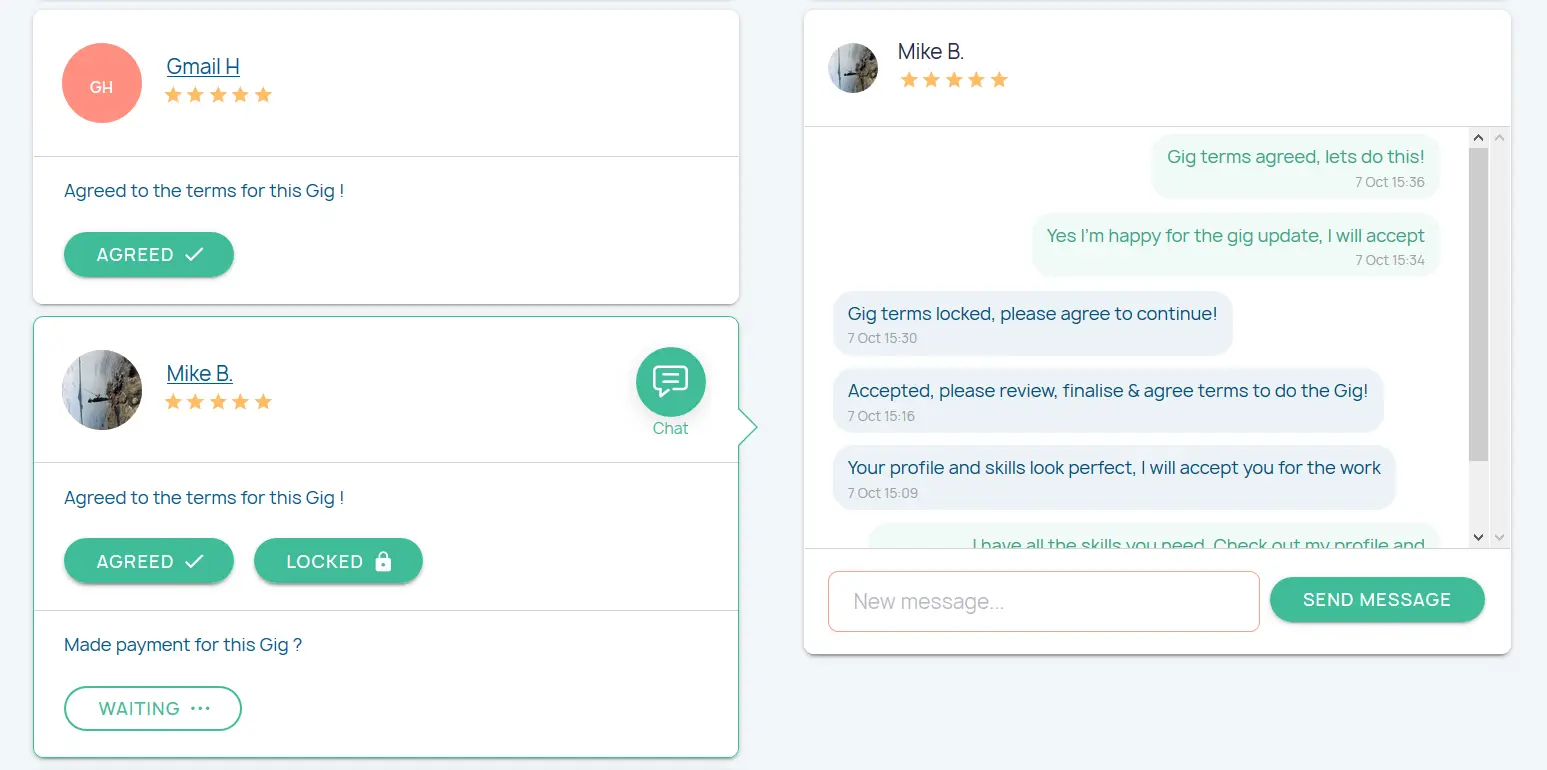The width and height of the screenshot is (1547, 770).
Task: Click the checkmark icon in Gmail H's AGREED button
Action: coord(194,255)
